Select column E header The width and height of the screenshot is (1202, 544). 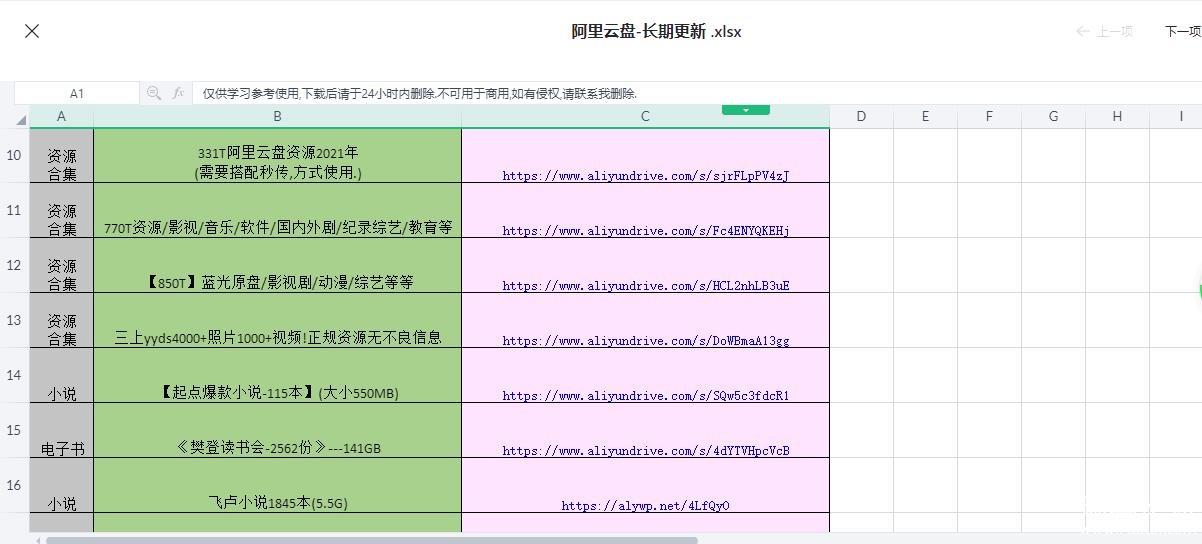(925, 116)
